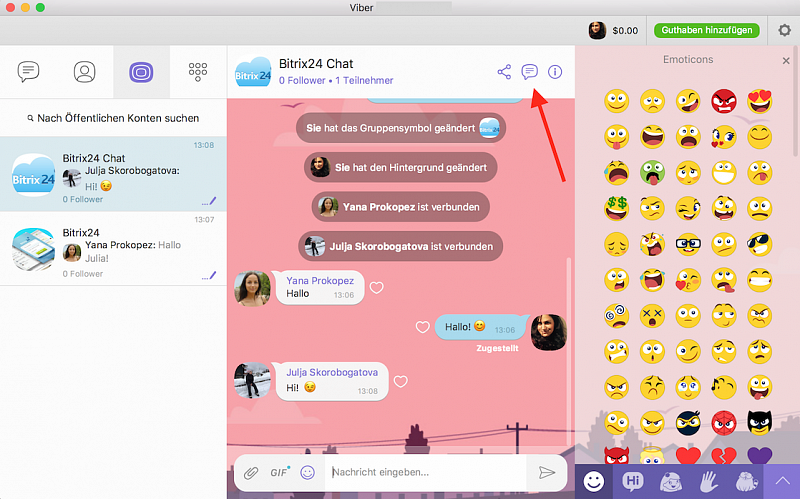Click the emoticons panel scrollbar
800x499 pixels.
[795, 101]
